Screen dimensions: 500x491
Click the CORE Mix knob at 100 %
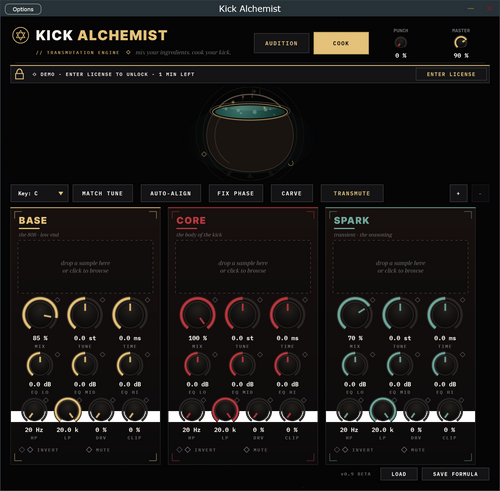click(x=198, y=314)
